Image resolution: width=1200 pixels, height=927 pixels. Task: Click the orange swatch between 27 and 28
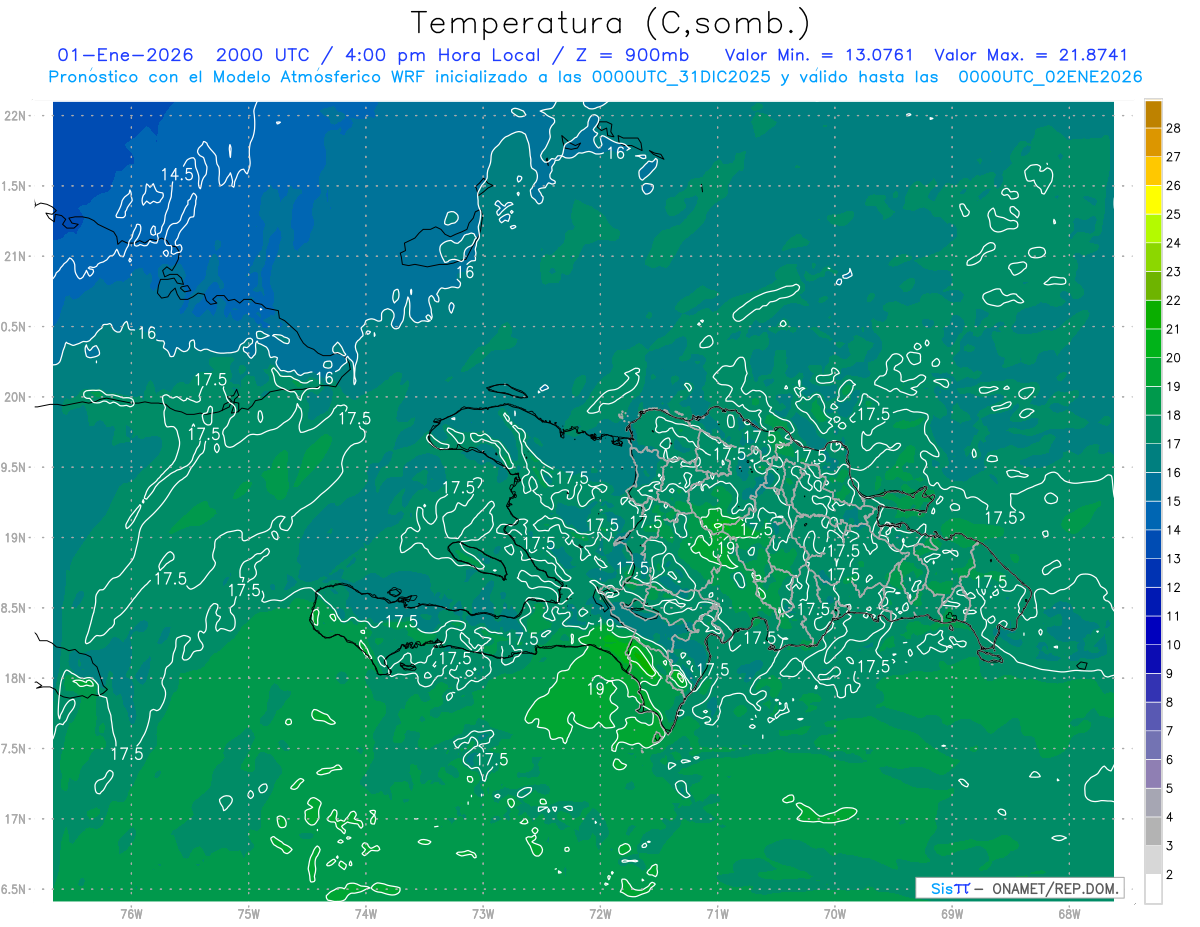tap(1153, 142)
